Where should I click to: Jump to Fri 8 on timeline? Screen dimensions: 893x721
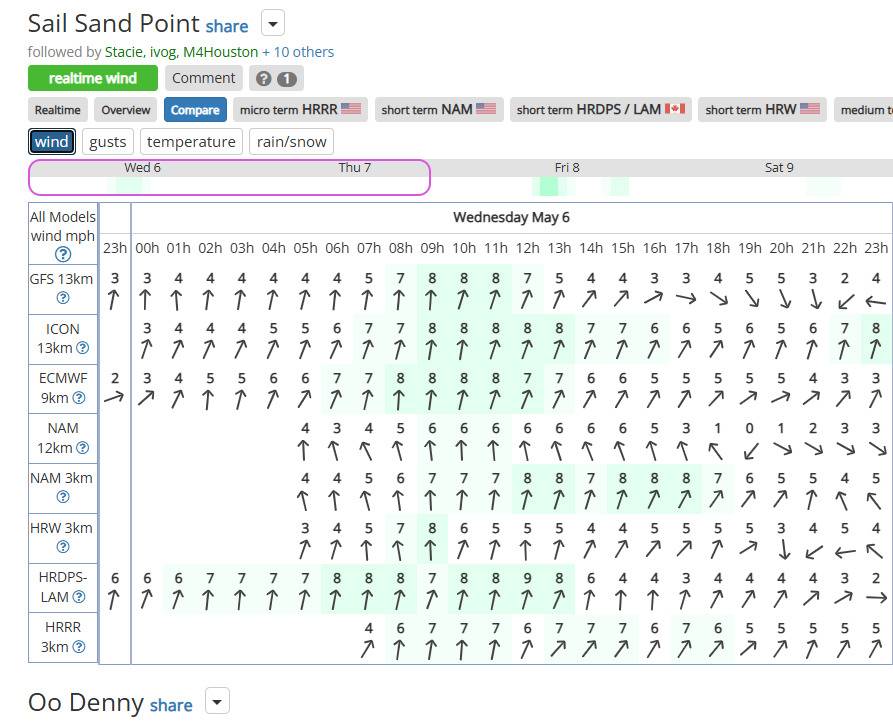click(x=567, y=167)
